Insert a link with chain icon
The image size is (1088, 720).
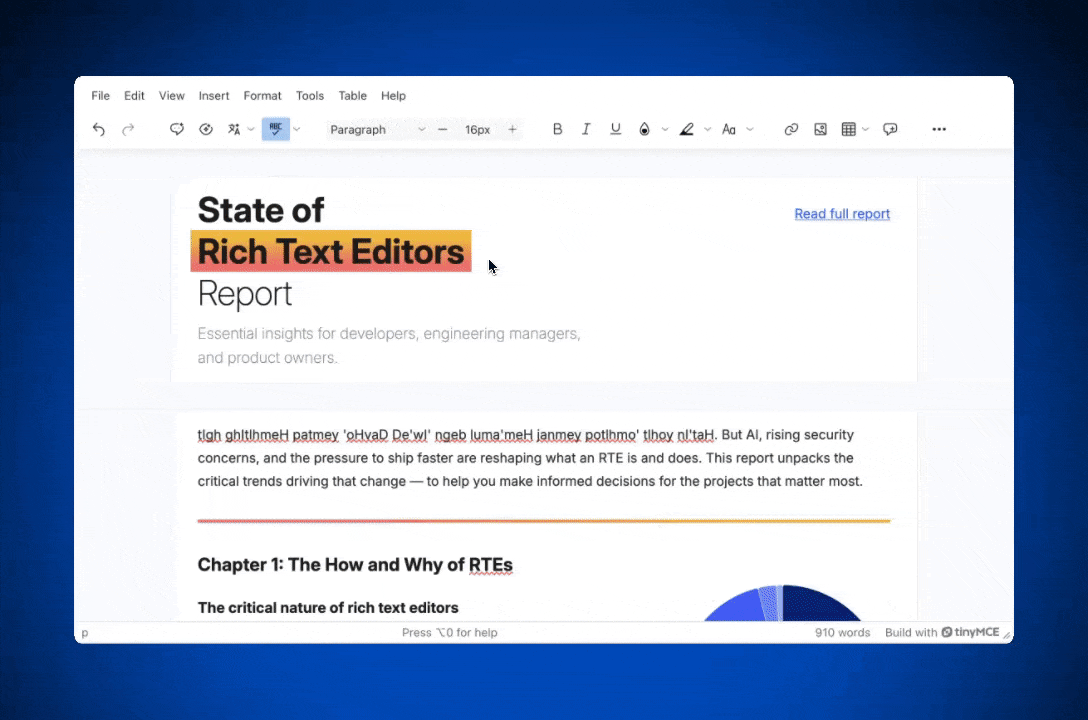pyautogui.click(x=791, y=129)
